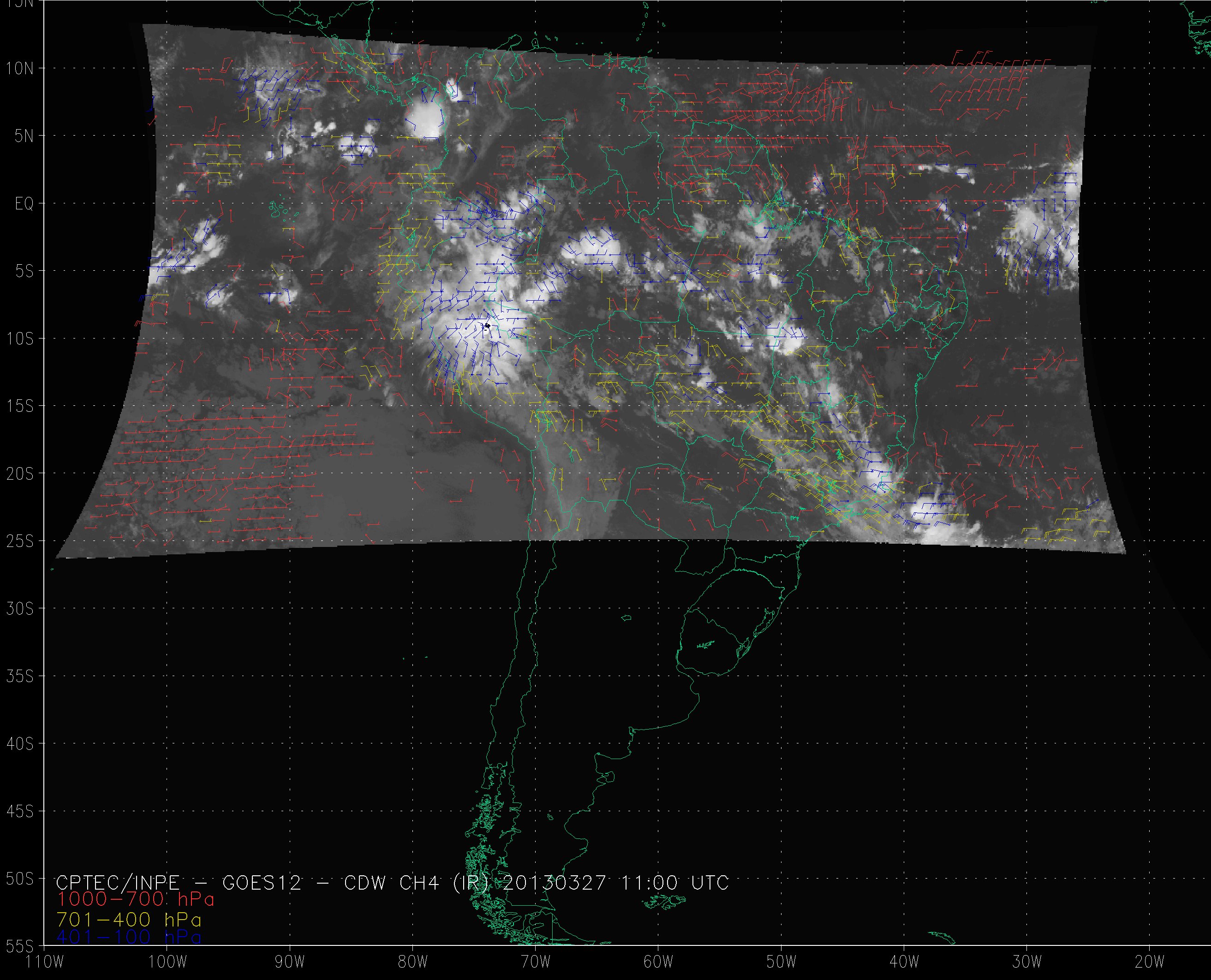This screenshot has height=980, width=1211.
Task: Click the 70W longitude axis label
Action: pos(535,962)
